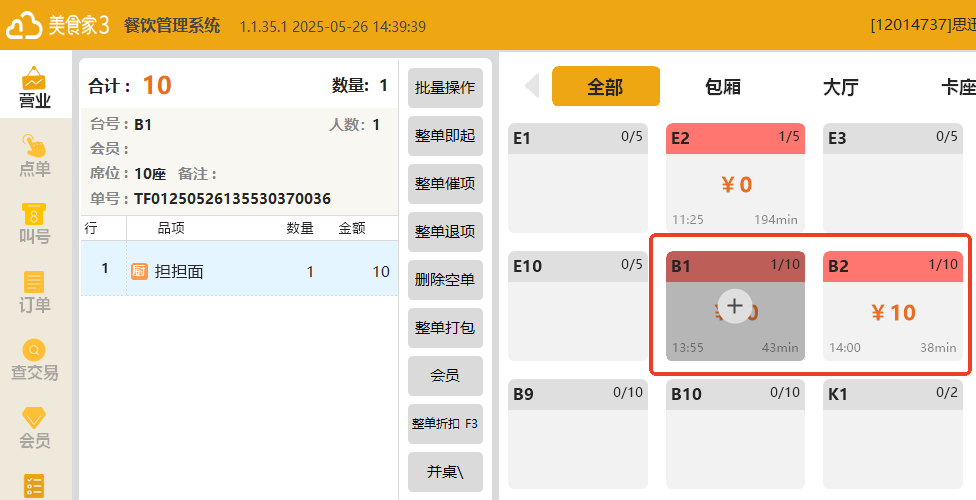The image size is (976, 500).
Task: Open the 营业 sidebar section
Action: [35, 87]
